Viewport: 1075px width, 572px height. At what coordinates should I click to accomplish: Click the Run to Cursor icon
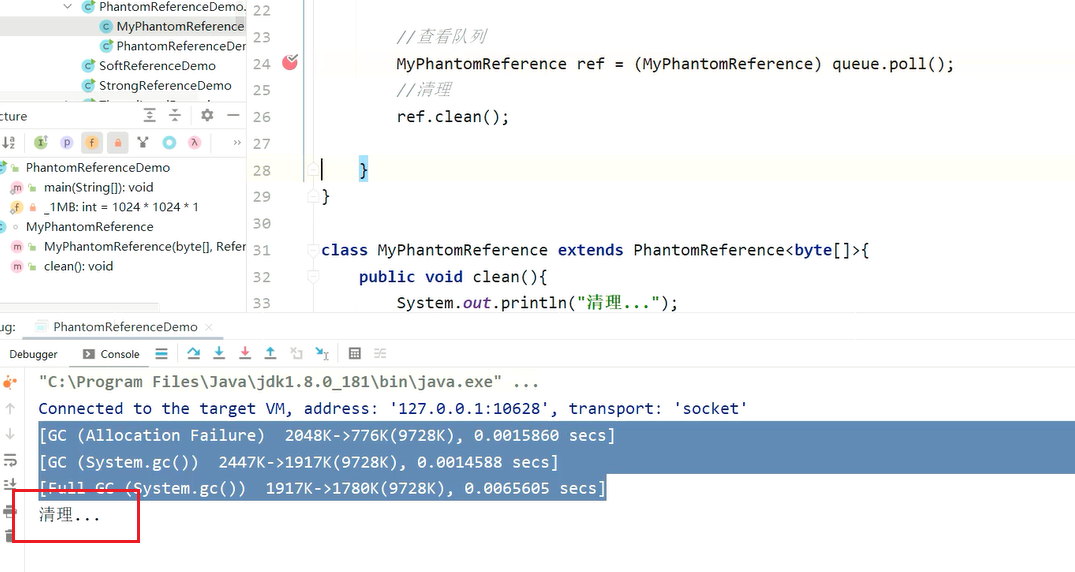(322, 353)
